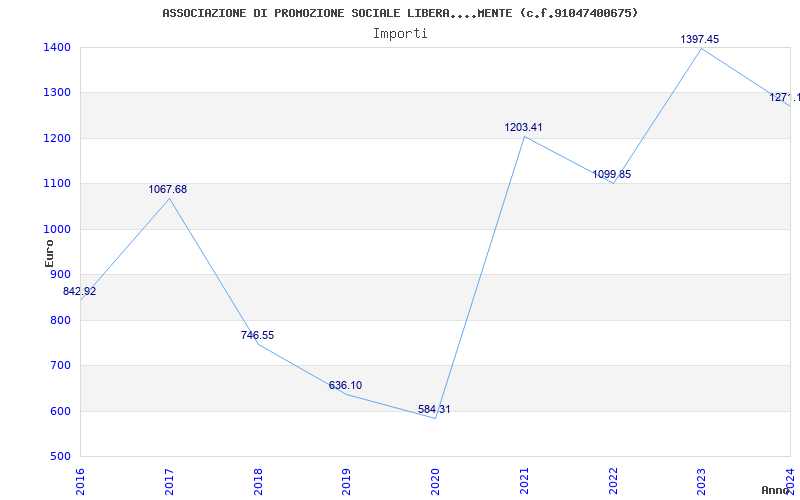Click the 2017 x-axis year label
Screen dimensions: 800x500
coord(169,482)
